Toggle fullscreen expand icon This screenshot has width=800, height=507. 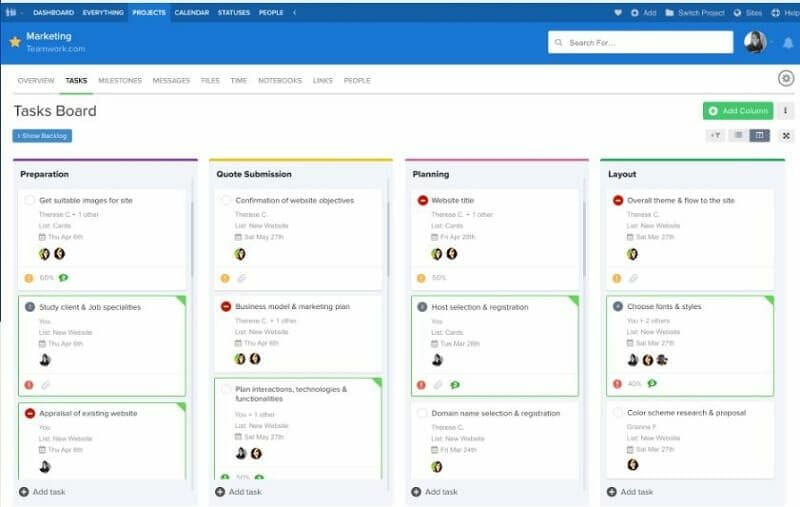786,136
